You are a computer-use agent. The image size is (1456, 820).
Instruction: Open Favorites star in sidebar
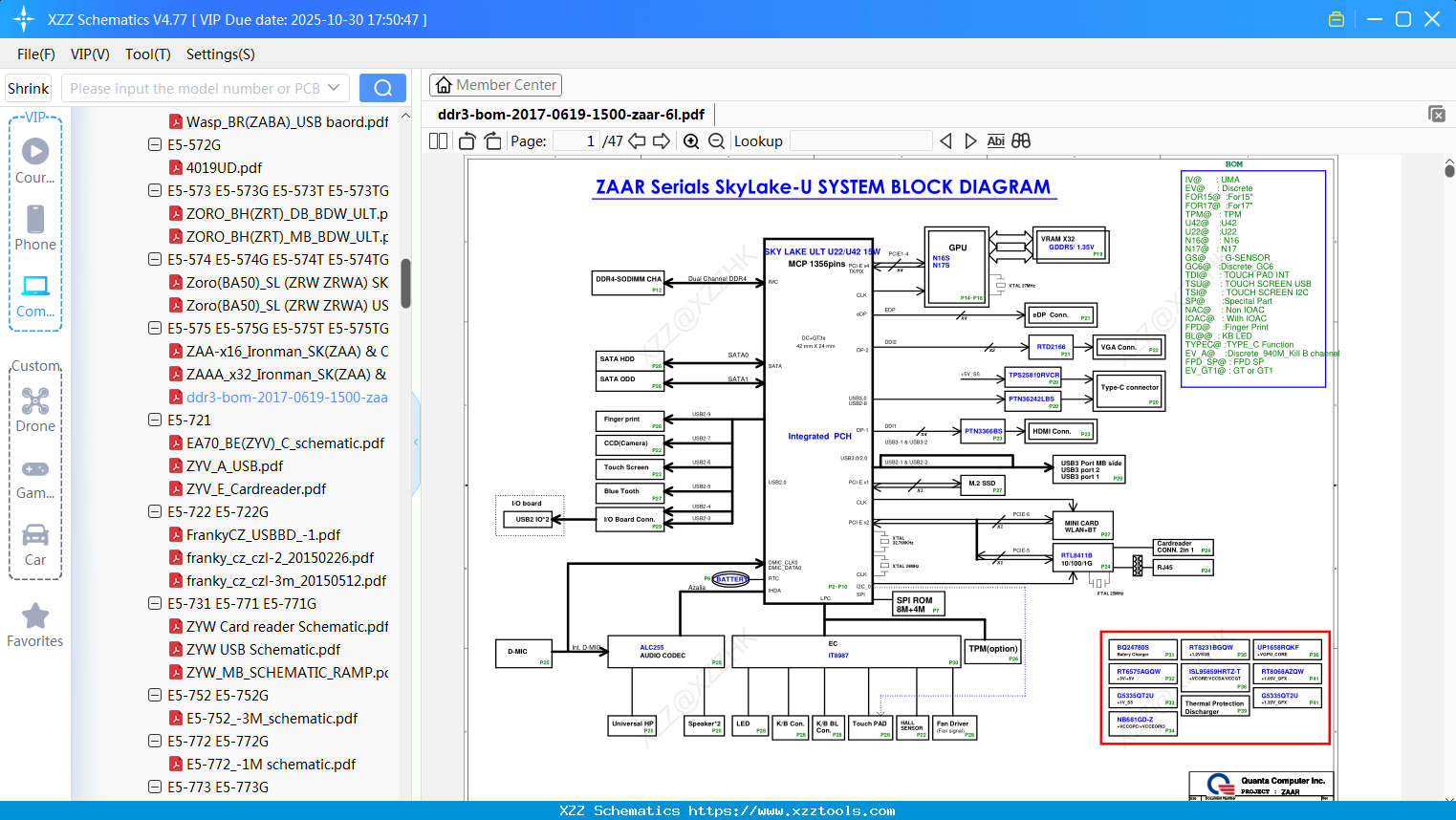coord(35,625)
